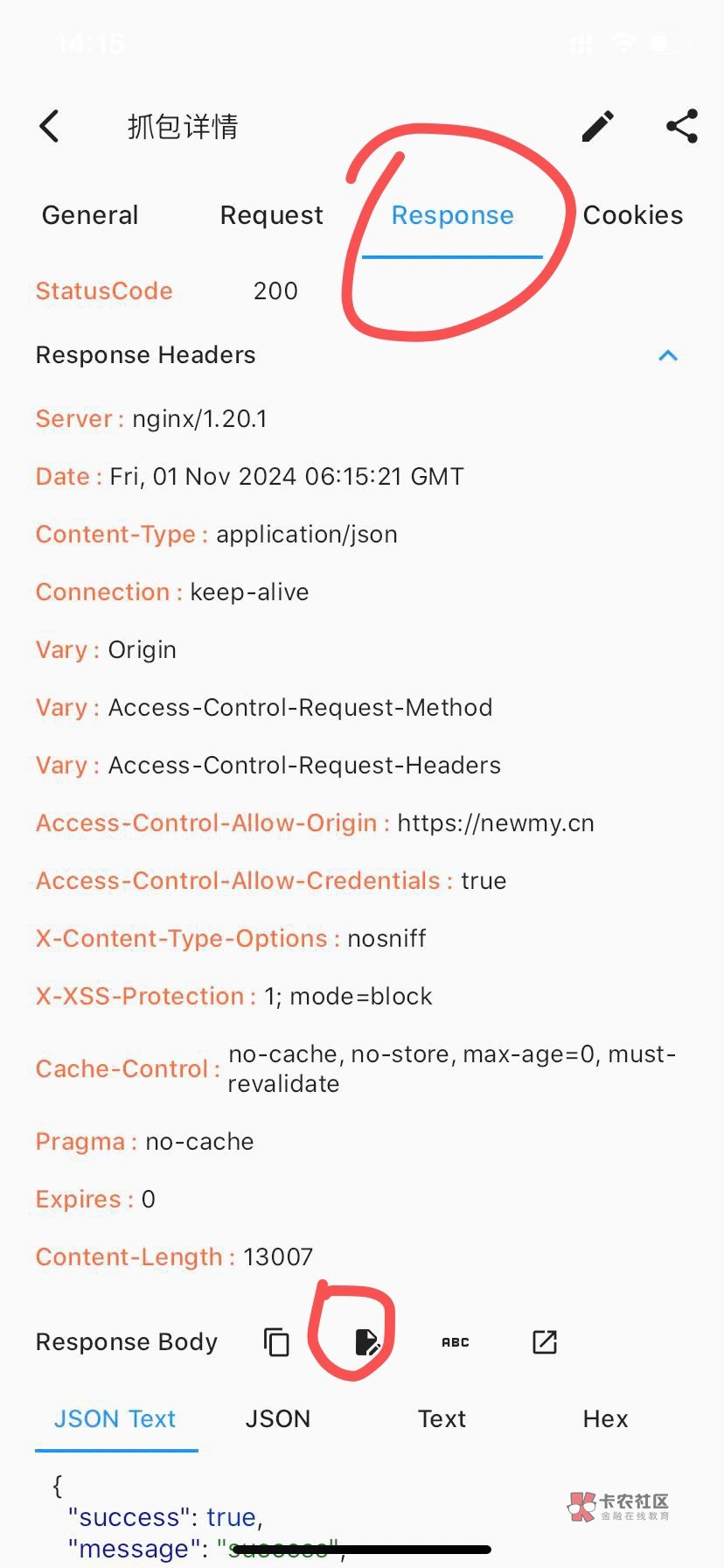Tap the Access-Control-Allow-Origin URL value
Image resolution: width=724 pixels, height=1568 pixels.
coord(495,823)
